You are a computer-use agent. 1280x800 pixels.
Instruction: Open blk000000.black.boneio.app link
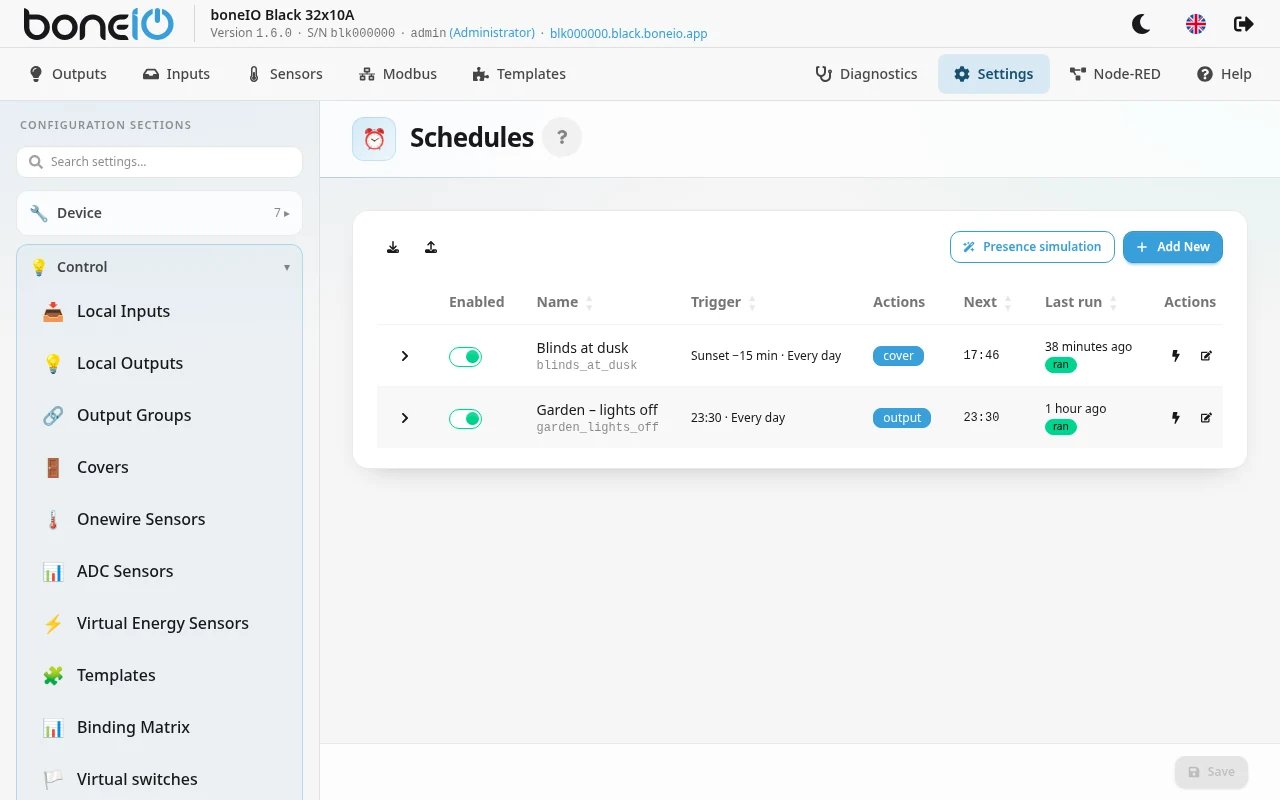click(629, 33)
